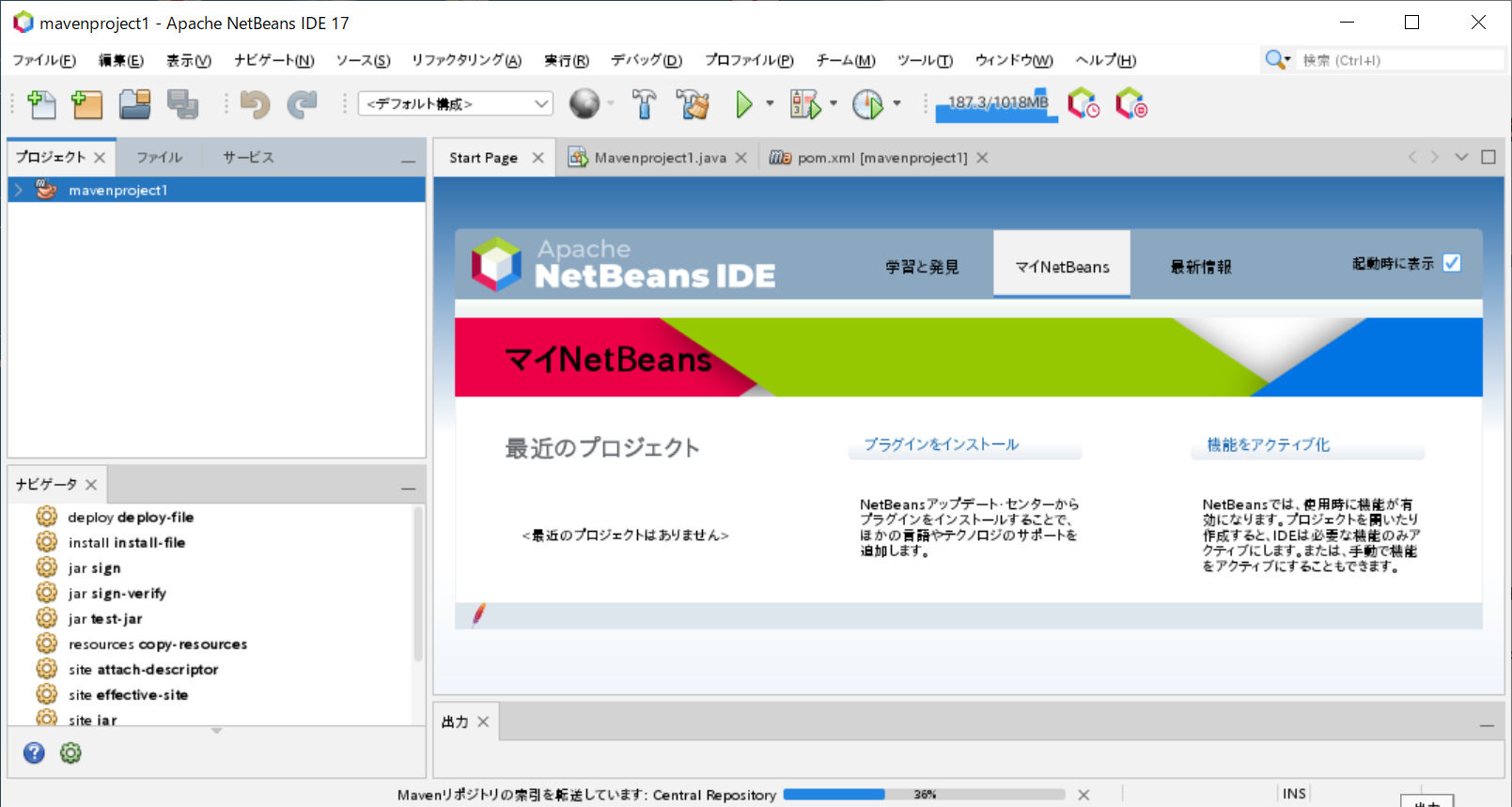This screenshot has height=807, width=1512.
Task: Click the search field (Ctrl+I)
Action: click(1400, 60)
